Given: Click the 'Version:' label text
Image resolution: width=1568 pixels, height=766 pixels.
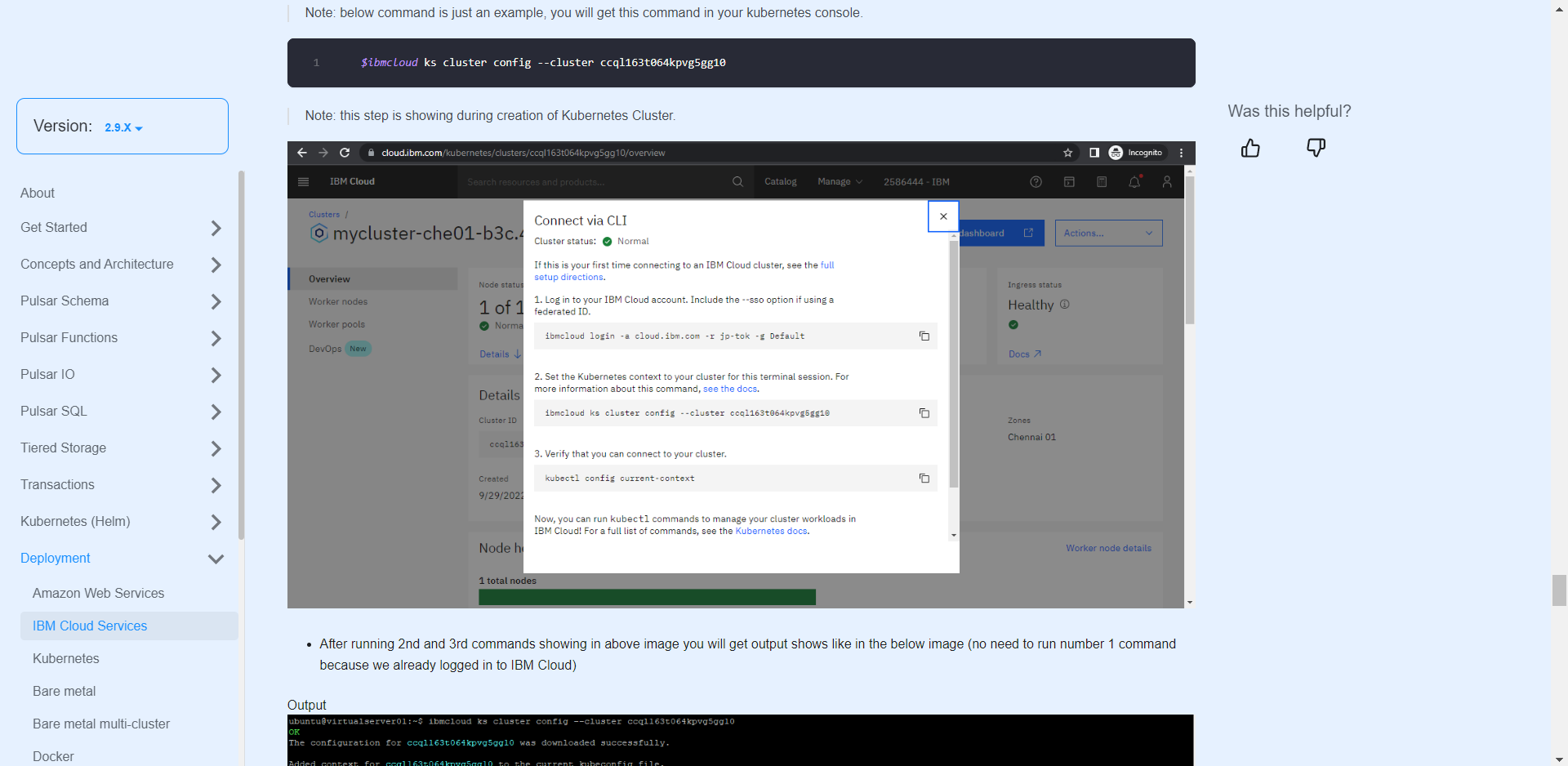Looking at the screenshot, I should point(63,126).
